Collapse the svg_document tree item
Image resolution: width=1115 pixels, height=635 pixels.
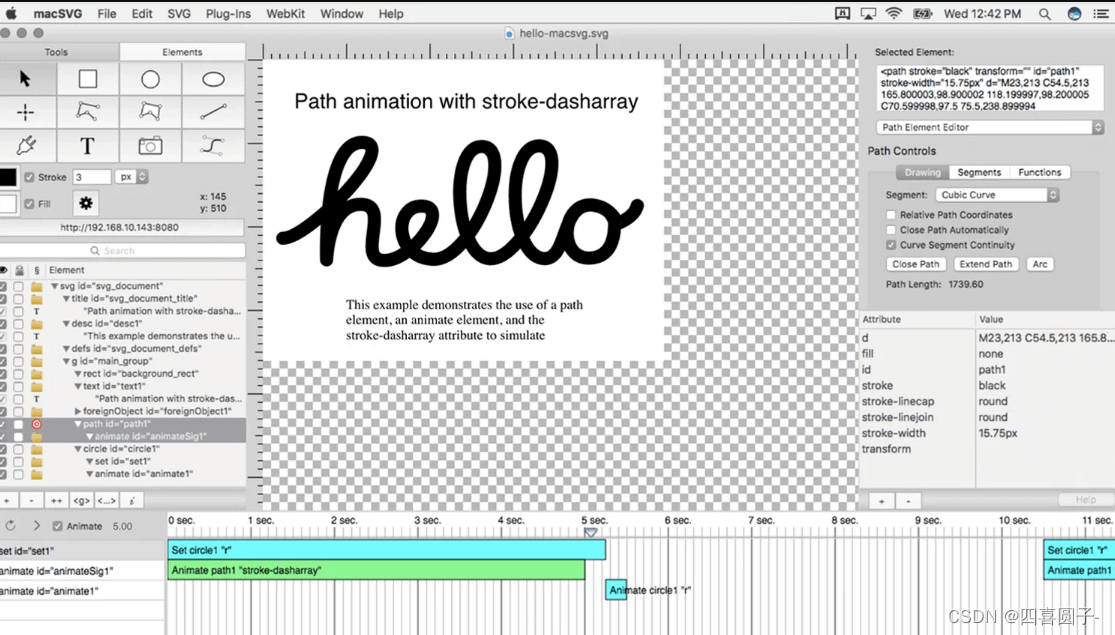click(x=54, y=286)
